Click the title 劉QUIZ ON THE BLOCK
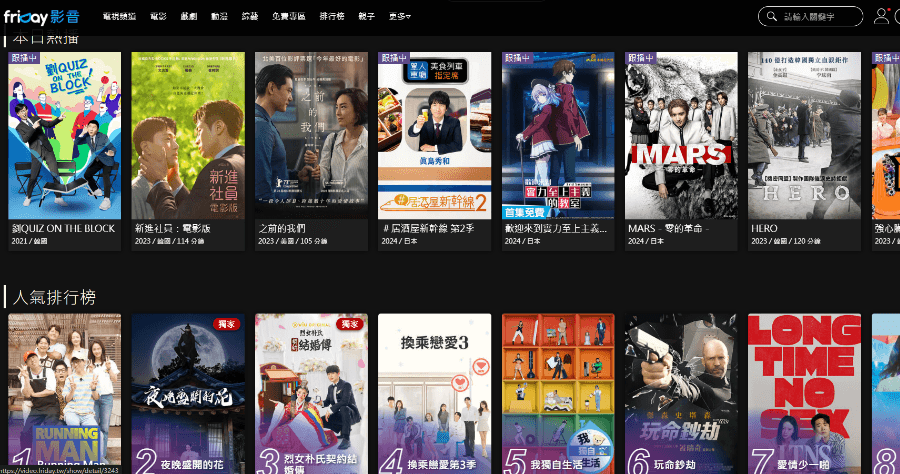900x474 pixels. [x=64, y=228]
